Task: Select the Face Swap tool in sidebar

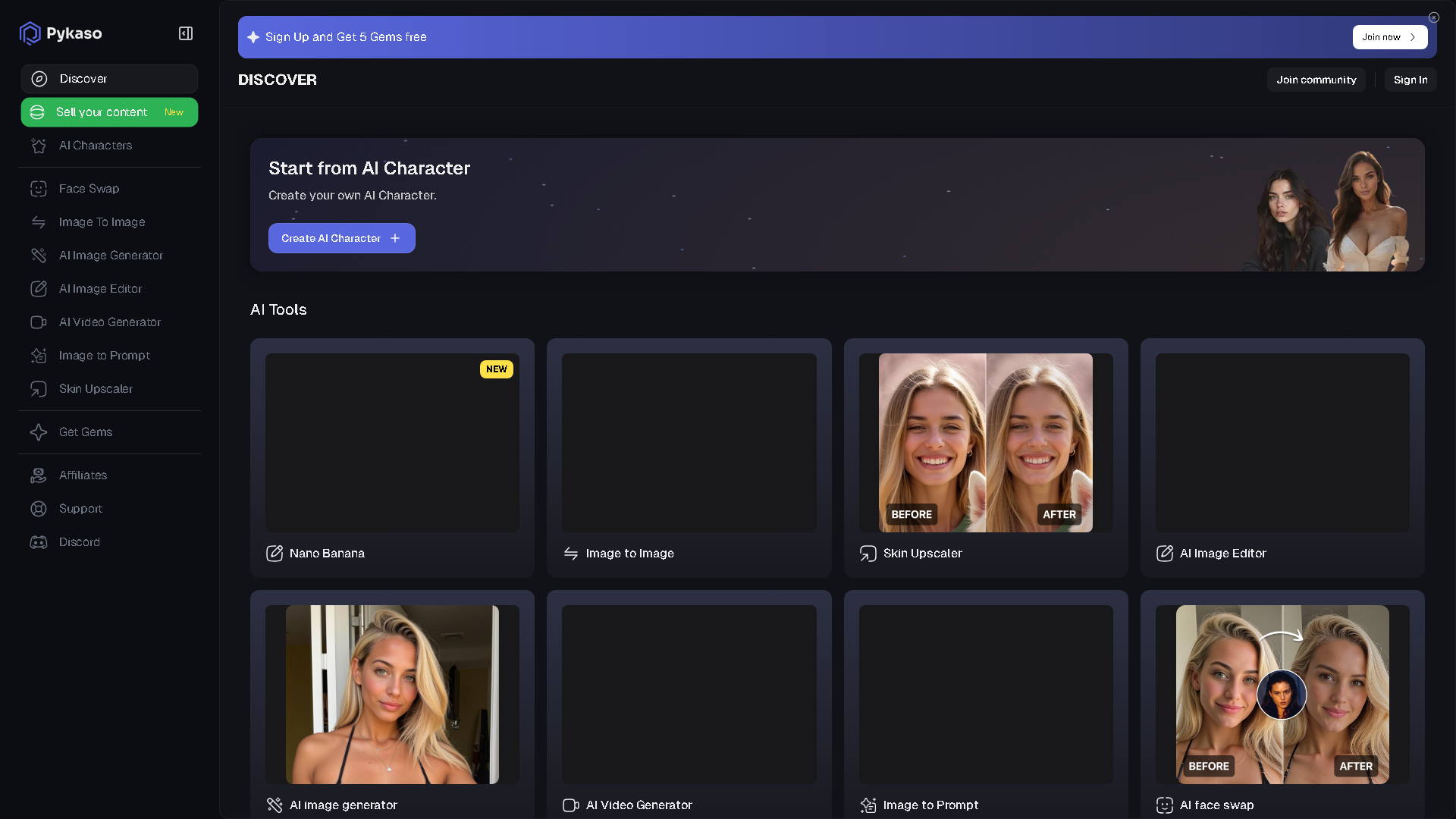Action: pos(89,188)
